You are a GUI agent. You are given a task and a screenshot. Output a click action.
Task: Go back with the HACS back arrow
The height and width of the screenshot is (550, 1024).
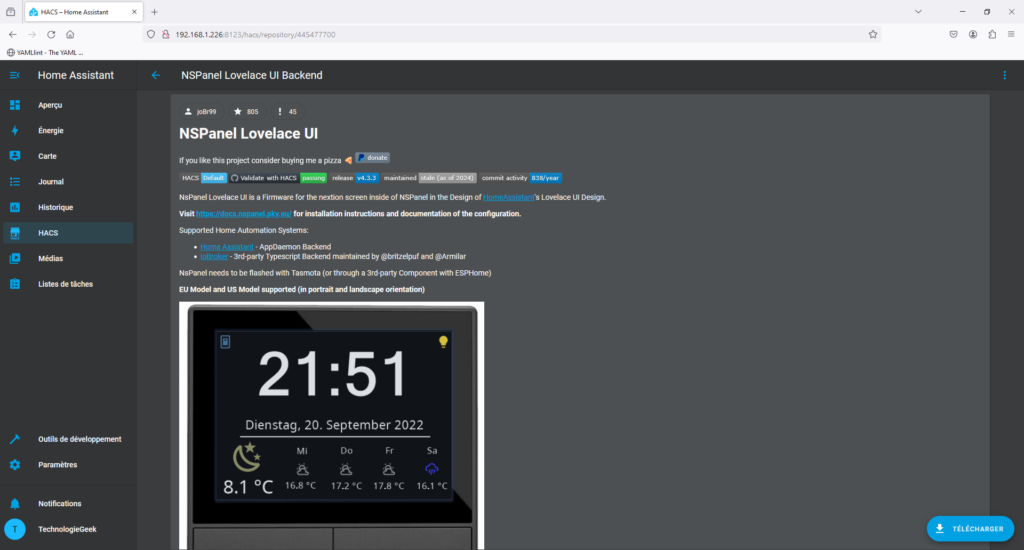(155, 75)
